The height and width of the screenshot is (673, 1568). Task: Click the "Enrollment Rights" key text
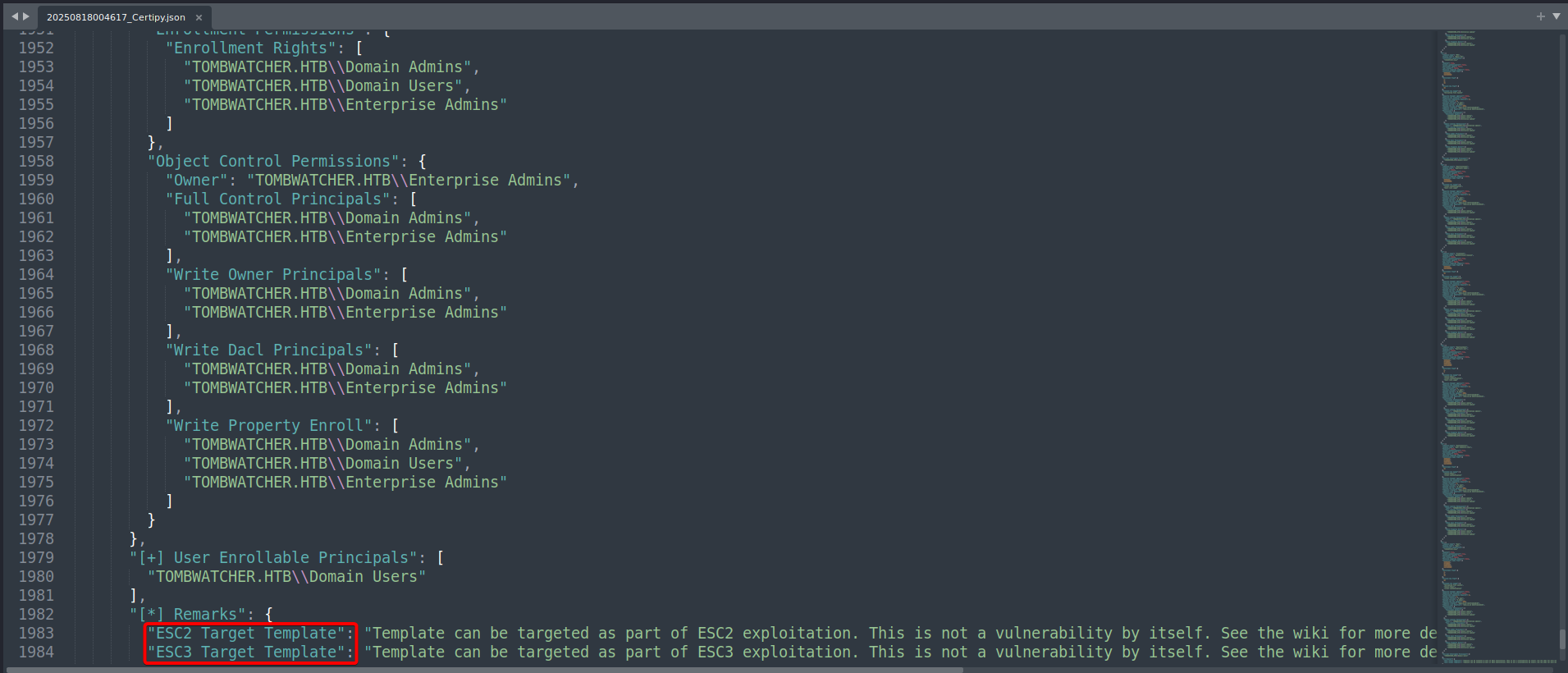click(254, 48)
